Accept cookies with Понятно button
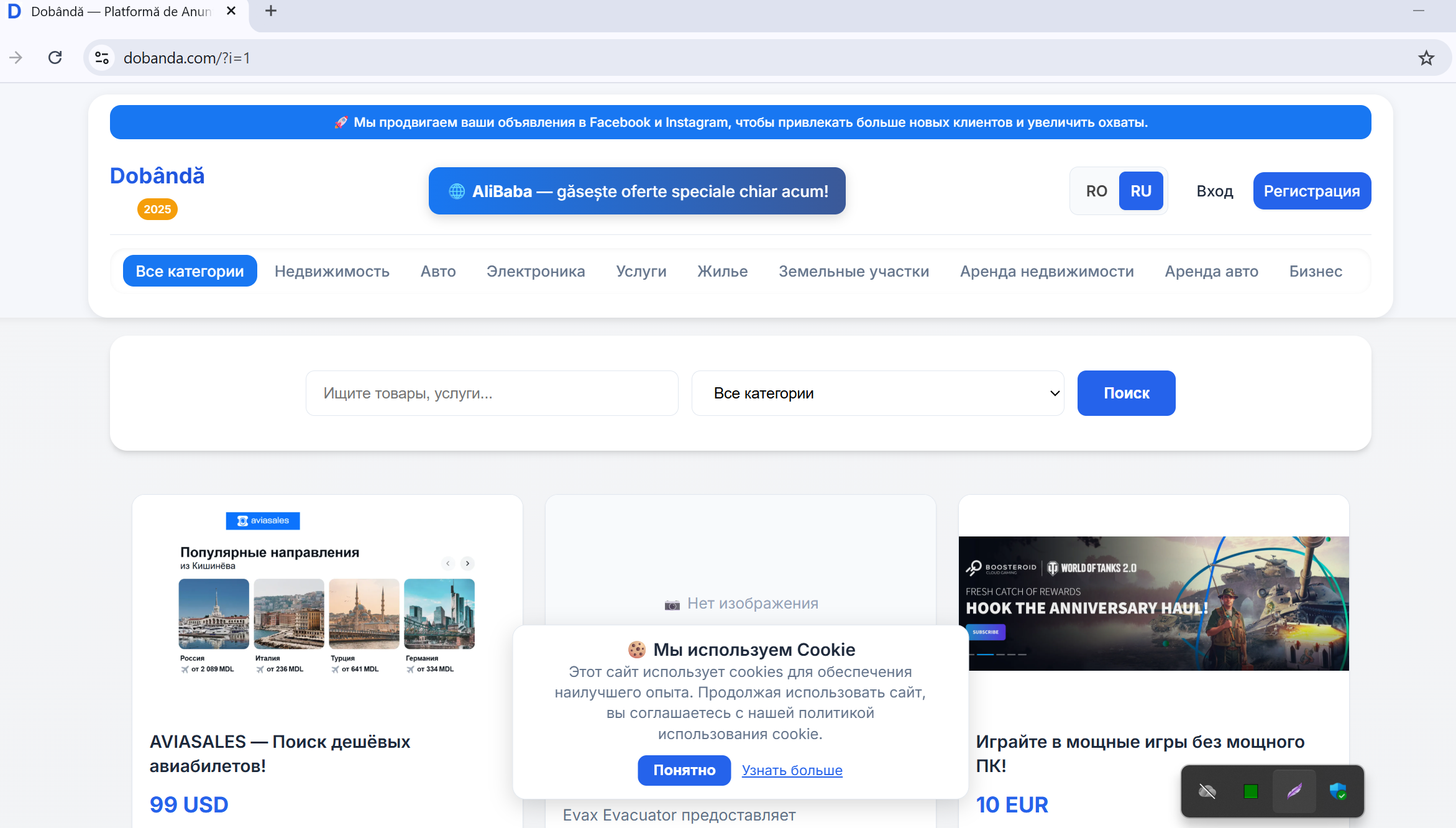 tap(684, 770)
